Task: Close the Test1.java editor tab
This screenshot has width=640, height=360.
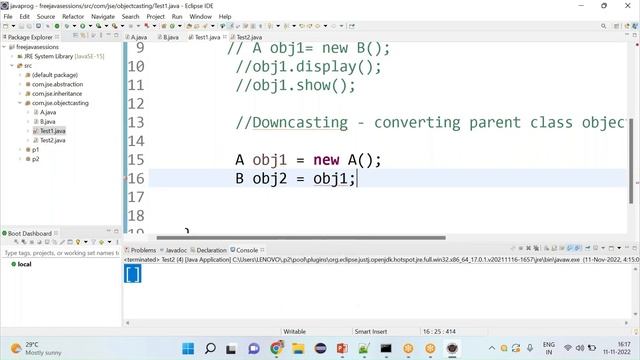Action: pyautogui.click(x=224, y=37)
